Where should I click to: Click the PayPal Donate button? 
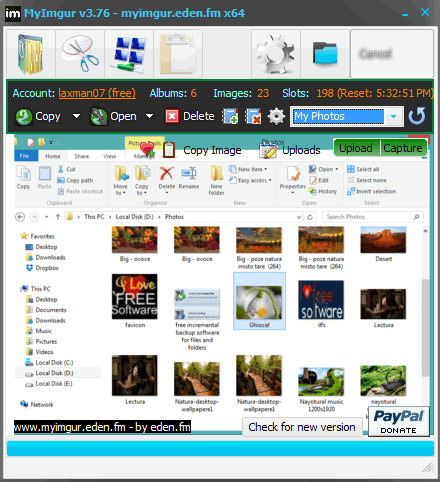[399, 422]
